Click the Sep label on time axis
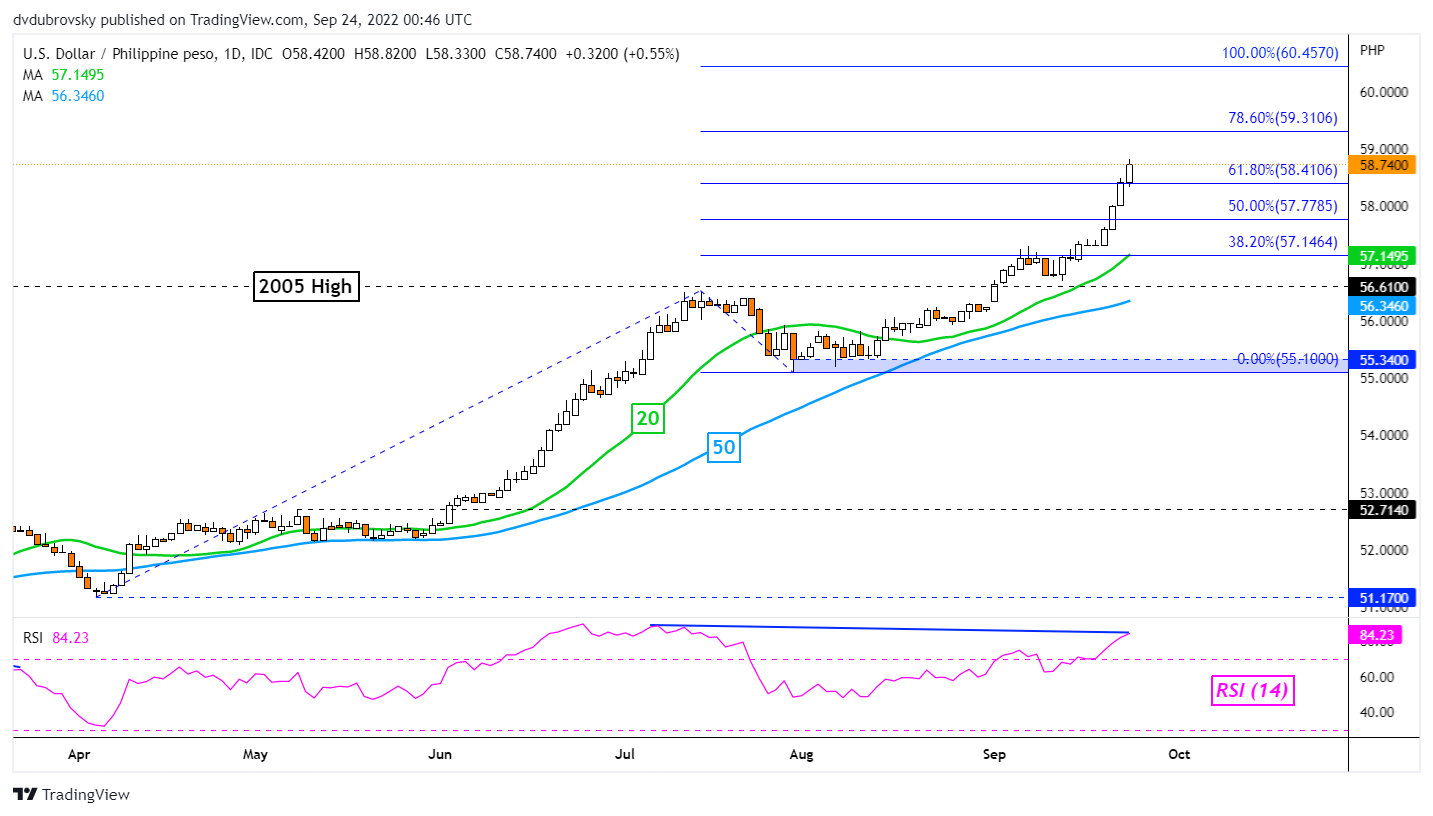1433x816 pixels. (993, 754)
